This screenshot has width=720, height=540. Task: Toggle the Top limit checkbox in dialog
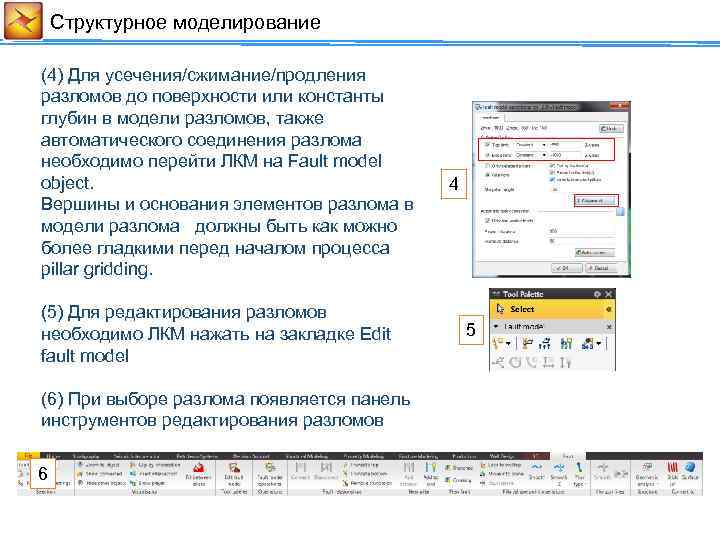(x=487, y=144)
